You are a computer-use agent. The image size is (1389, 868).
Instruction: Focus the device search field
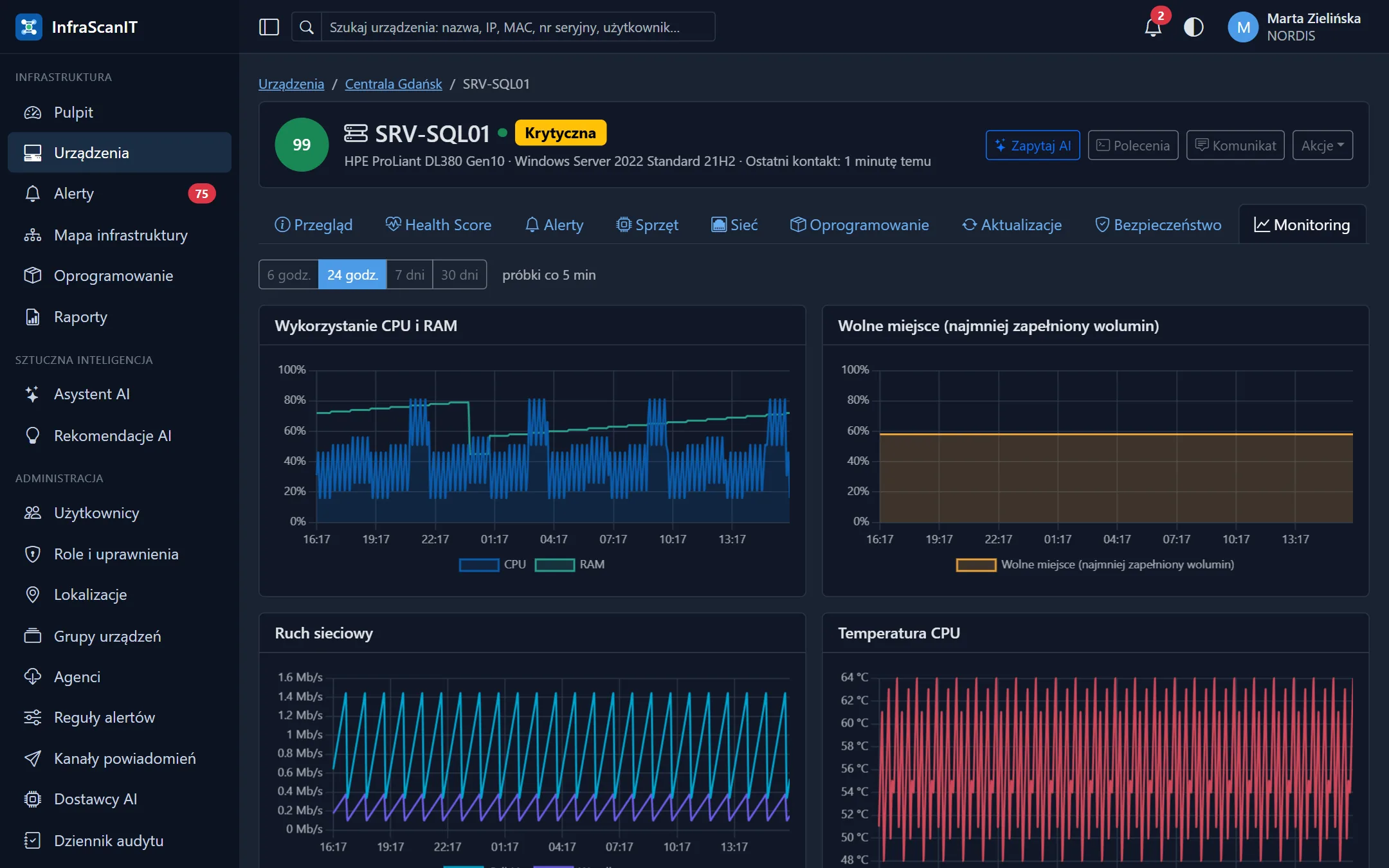518,27
